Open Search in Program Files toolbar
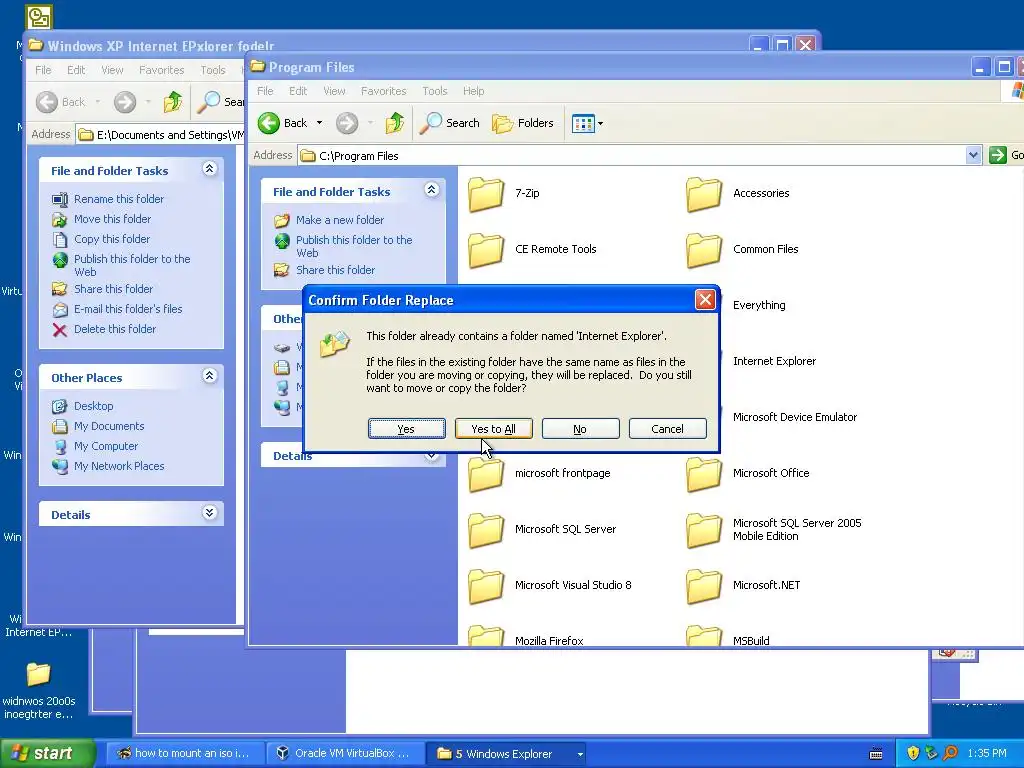This screenshot has height=768, width=1024. click(449, 123)
